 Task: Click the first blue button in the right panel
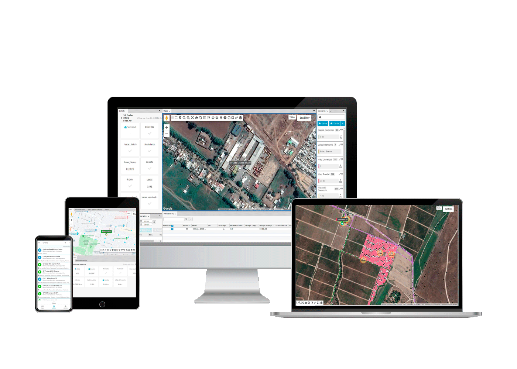[x=323, y=123]
